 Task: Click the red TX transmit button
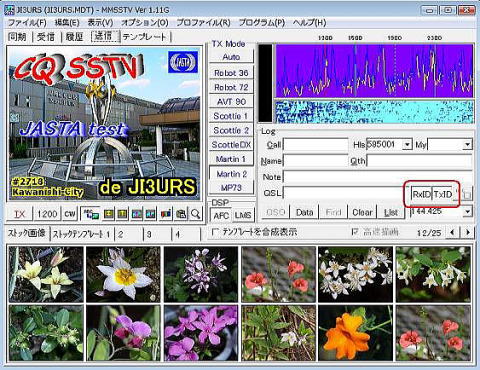tap(20, 214)
